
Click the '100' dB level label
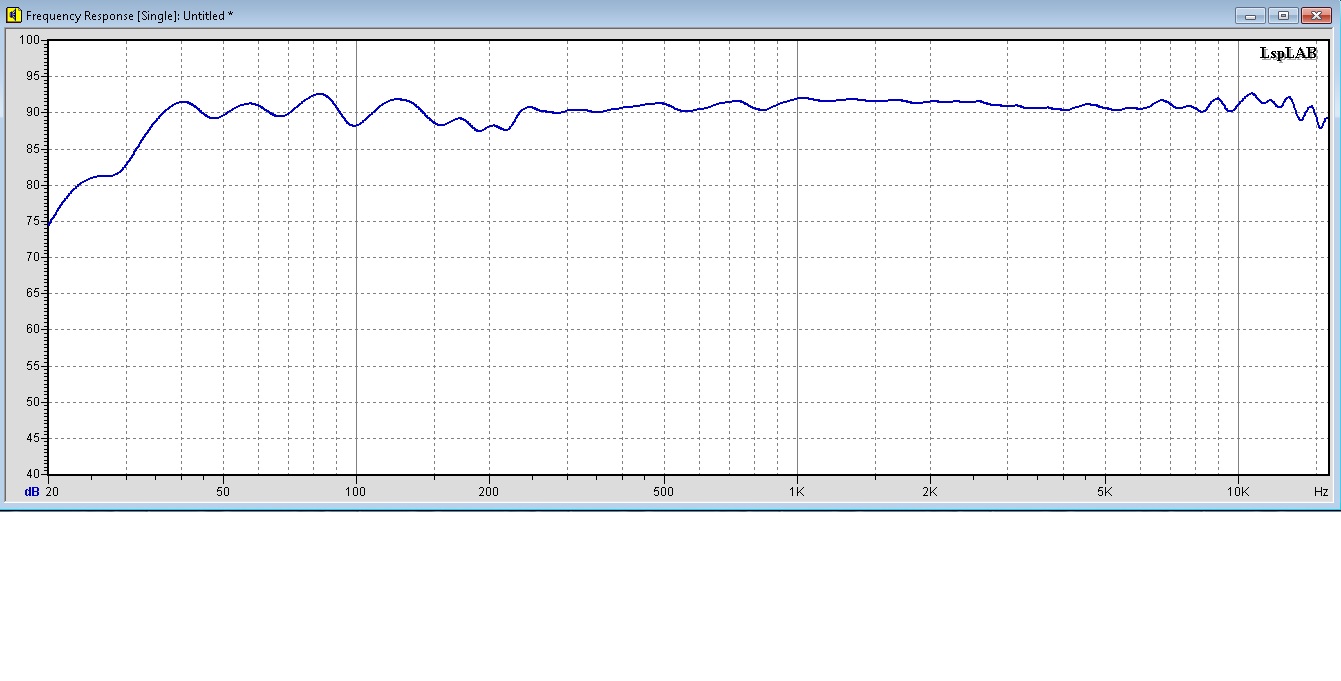tap(29, 40)
